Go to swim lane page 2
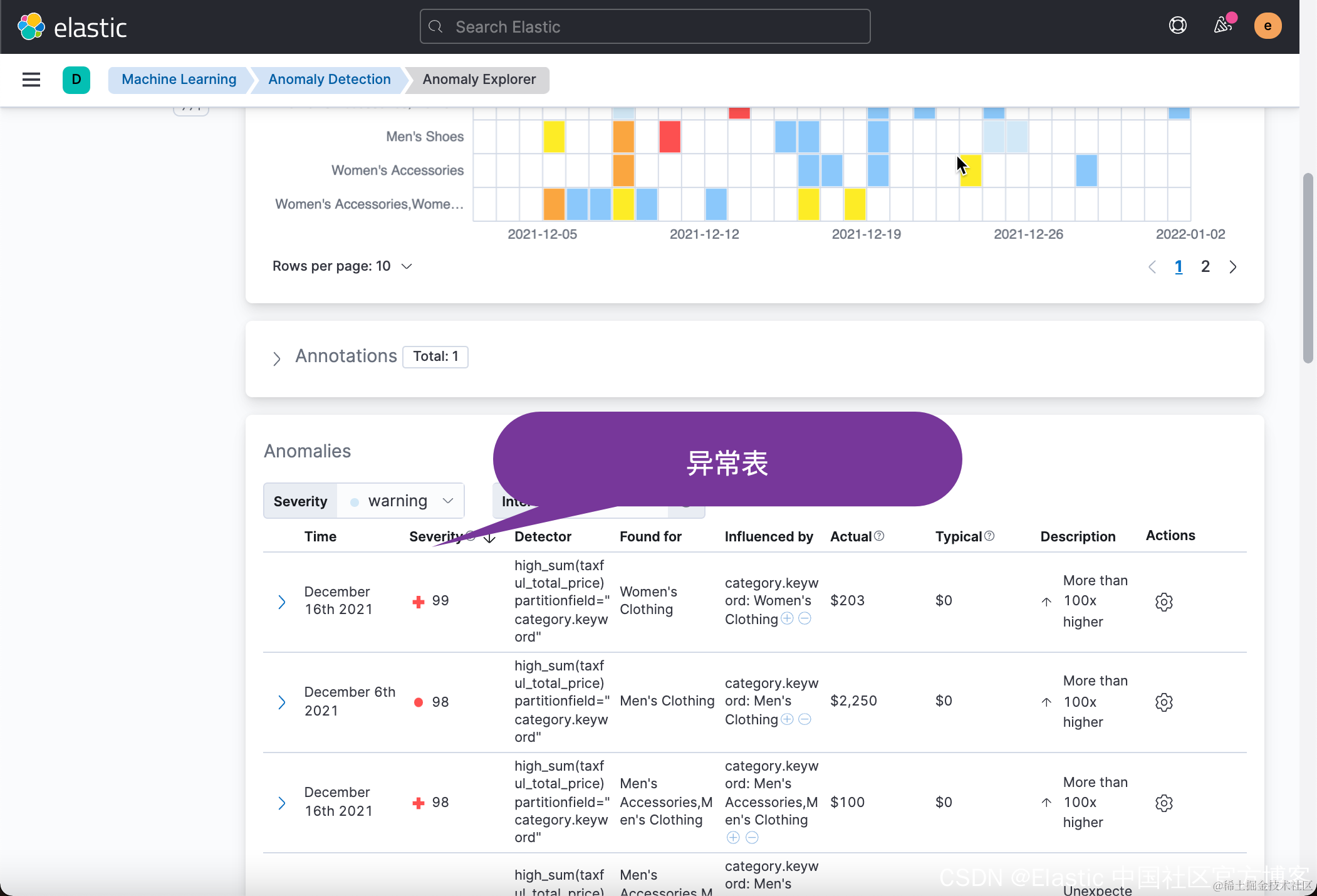This screenshot has height=896, width=1317. coord(1205,267)
